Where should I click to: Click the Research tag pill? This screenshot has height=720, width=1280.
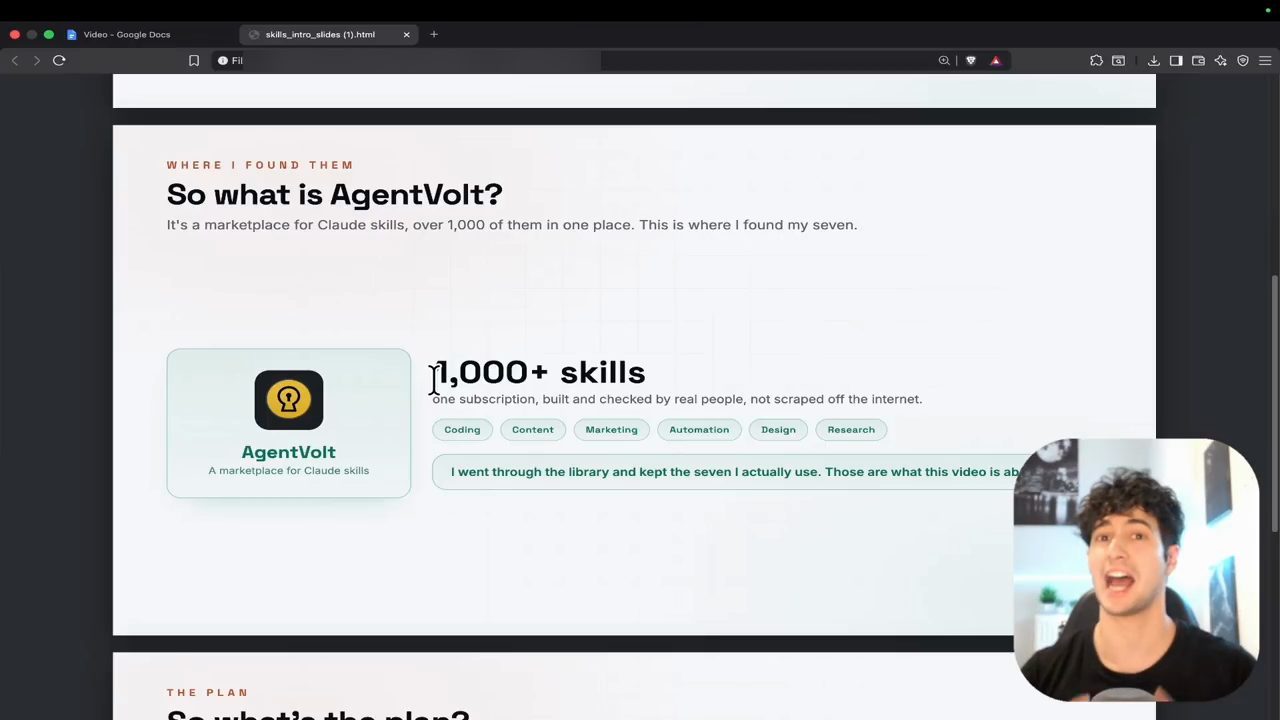point(851,430)
